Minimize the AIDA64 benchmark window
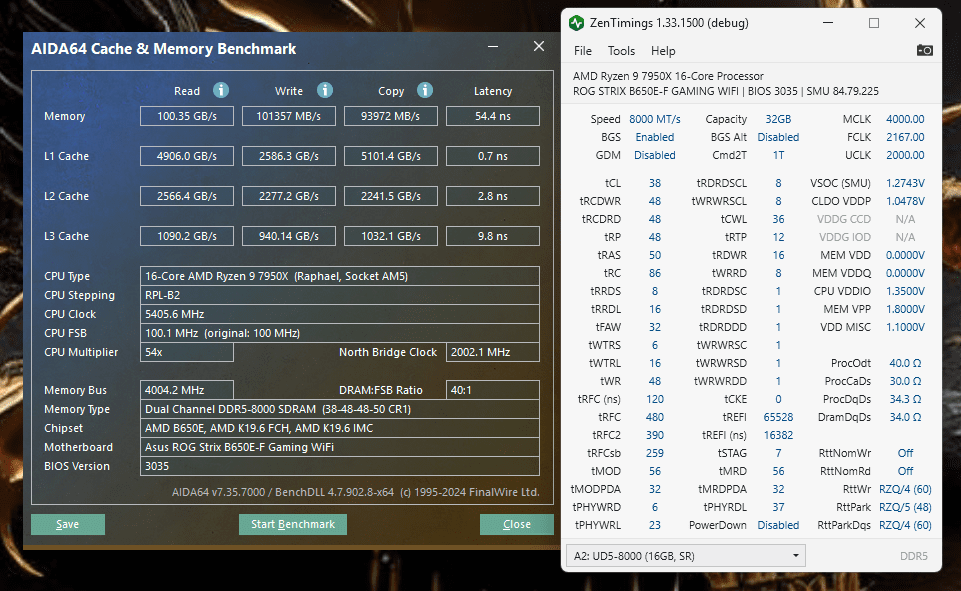 493,47
